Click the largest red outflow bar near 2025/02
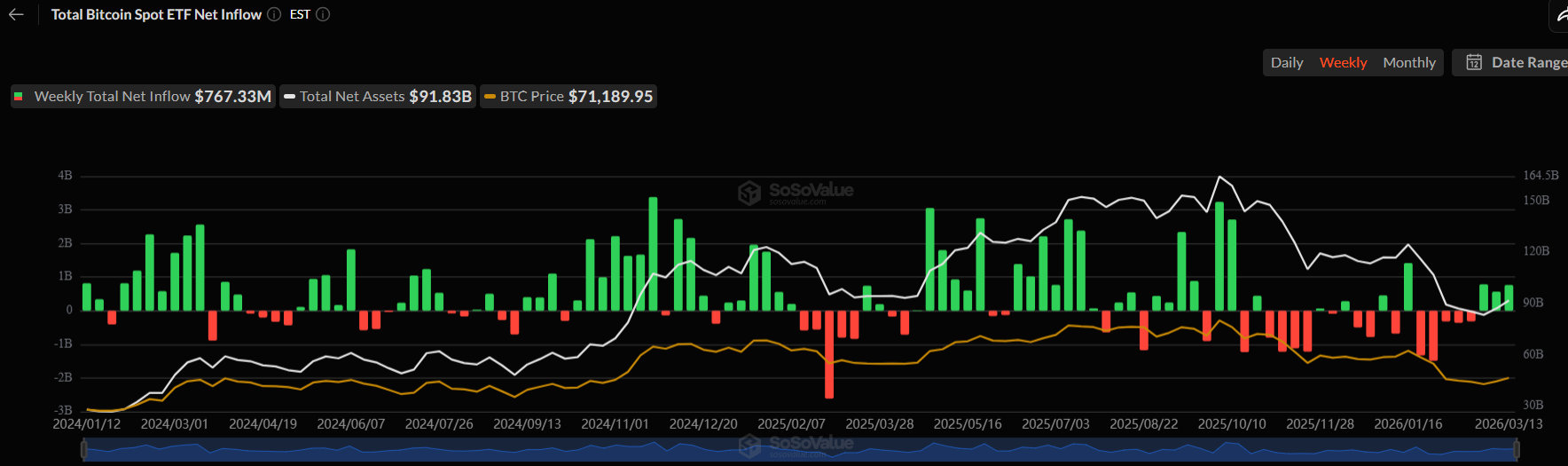1568x466 pixels. coord(829,354)
